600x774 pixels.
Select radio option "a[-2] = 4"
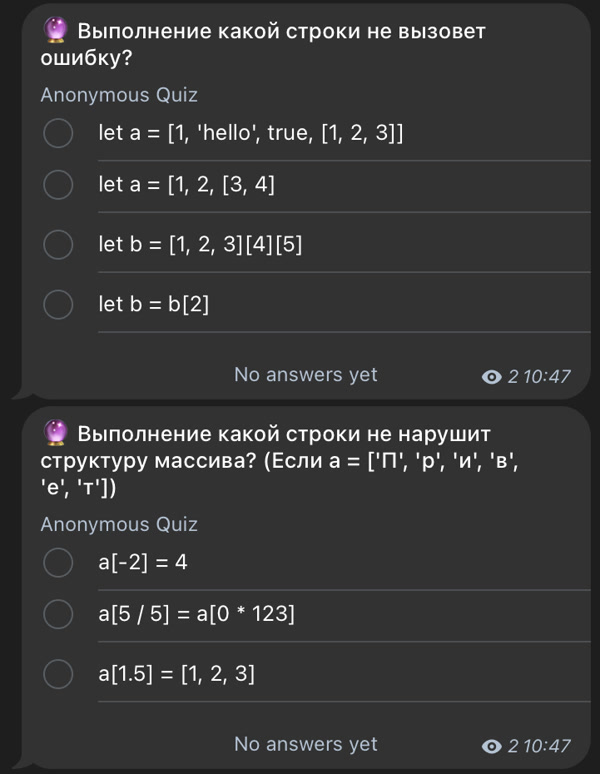pos(58,562)
